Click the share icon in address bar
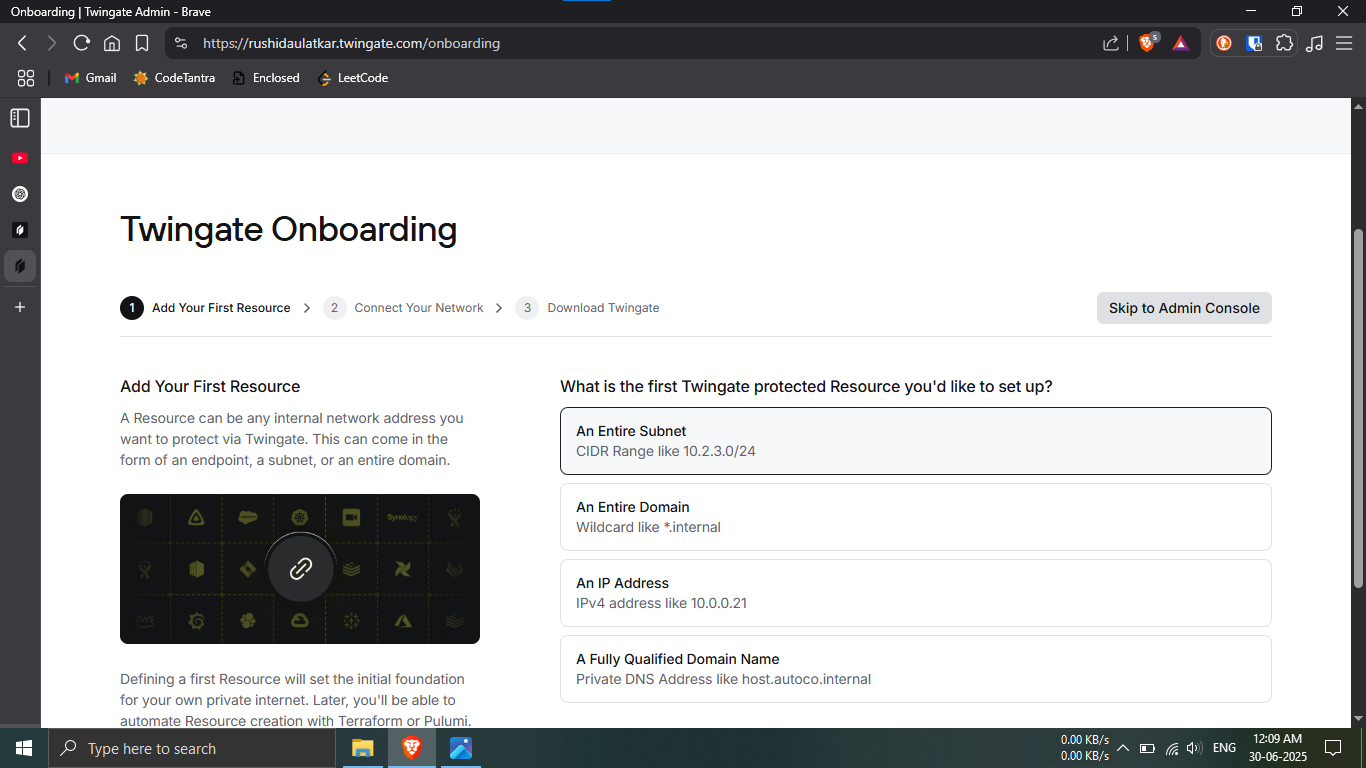The height and width of the screenshot is (768, 1366). point(1111,43)
